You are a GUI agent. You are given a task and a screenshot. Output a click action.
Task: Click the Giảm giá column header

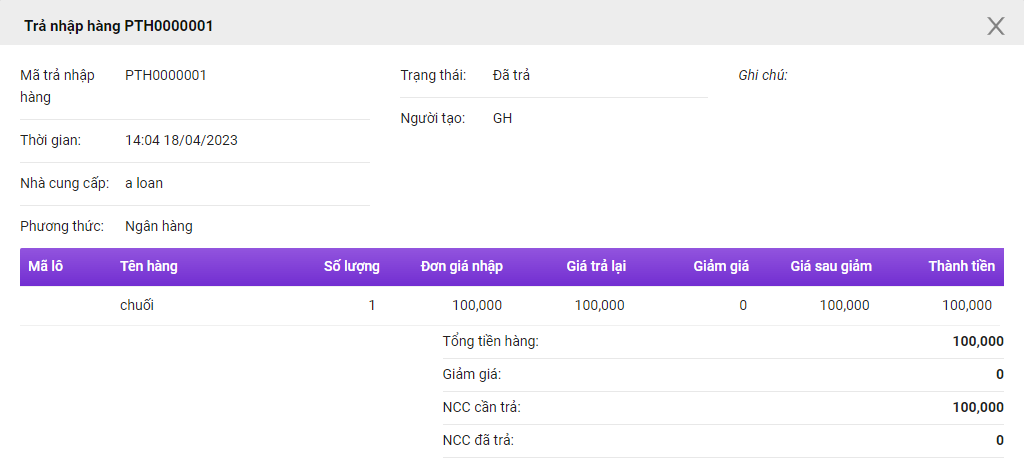point(721,266)
